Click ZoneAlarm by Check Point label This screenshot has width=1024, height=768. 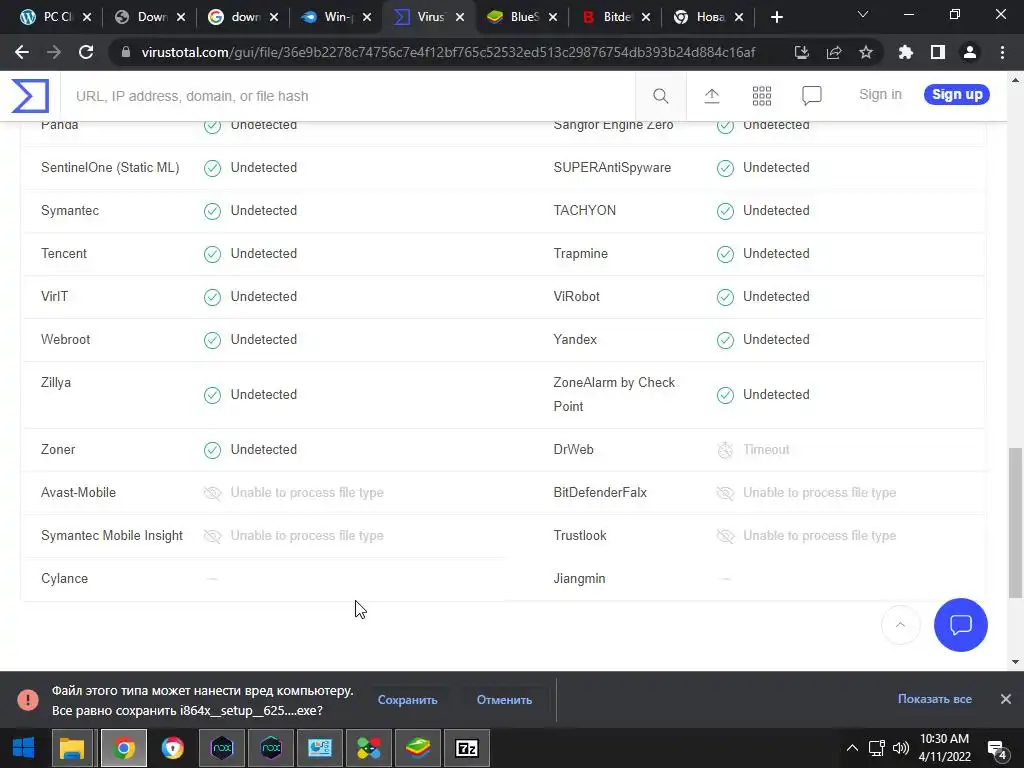point(614,394)
